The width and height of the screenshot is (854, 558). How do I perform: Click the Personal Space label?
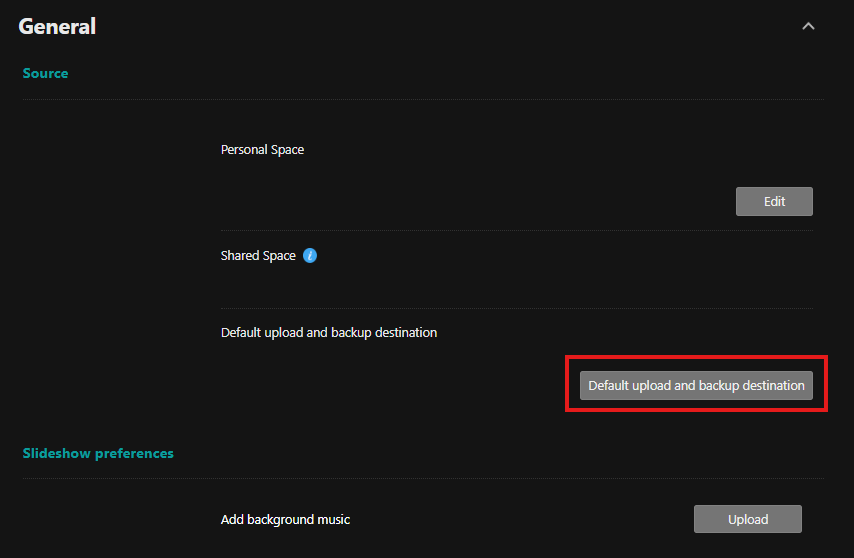pos(262,150)
